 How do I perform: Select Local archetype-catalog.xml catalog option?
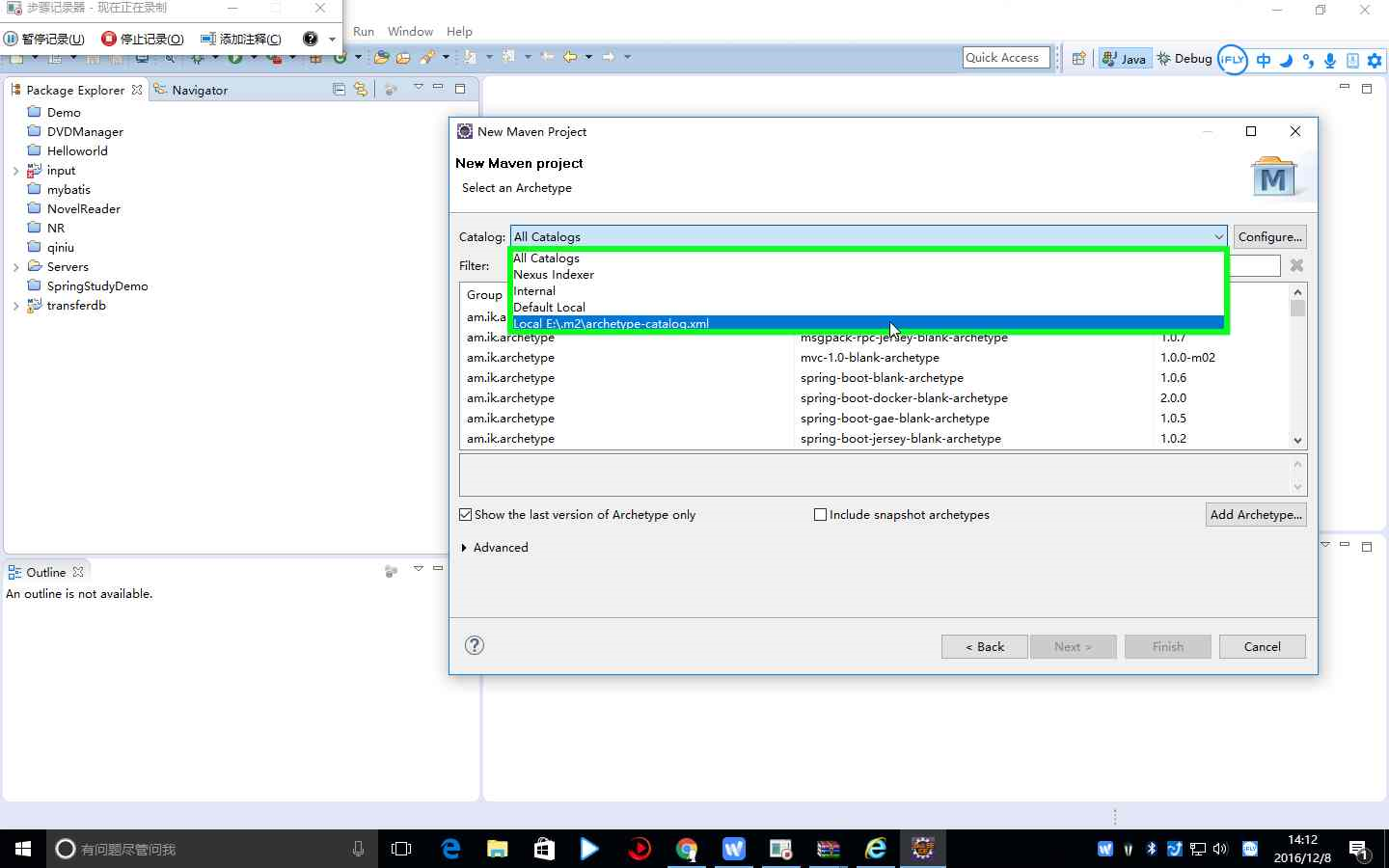click(x=868, y=323)
